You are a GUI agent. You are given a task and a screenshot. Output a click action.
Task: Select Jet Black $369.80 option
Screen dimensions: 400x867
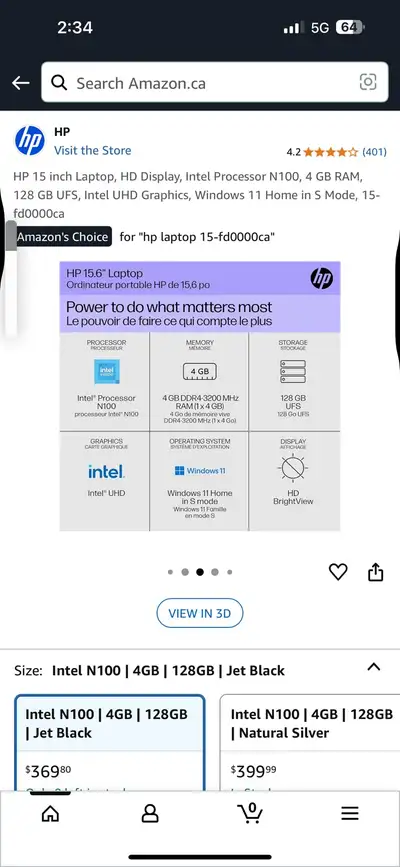tap(110, 743)
